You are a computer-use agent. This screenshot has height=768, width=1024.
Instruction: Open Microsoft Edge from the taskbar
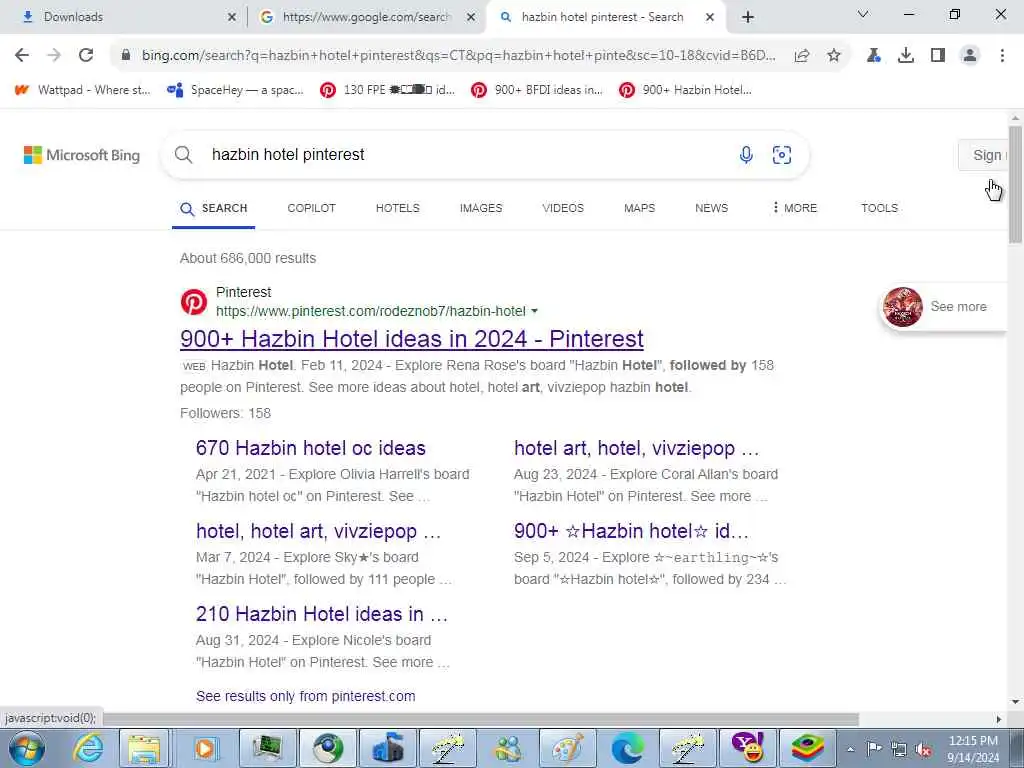(628, 748)
